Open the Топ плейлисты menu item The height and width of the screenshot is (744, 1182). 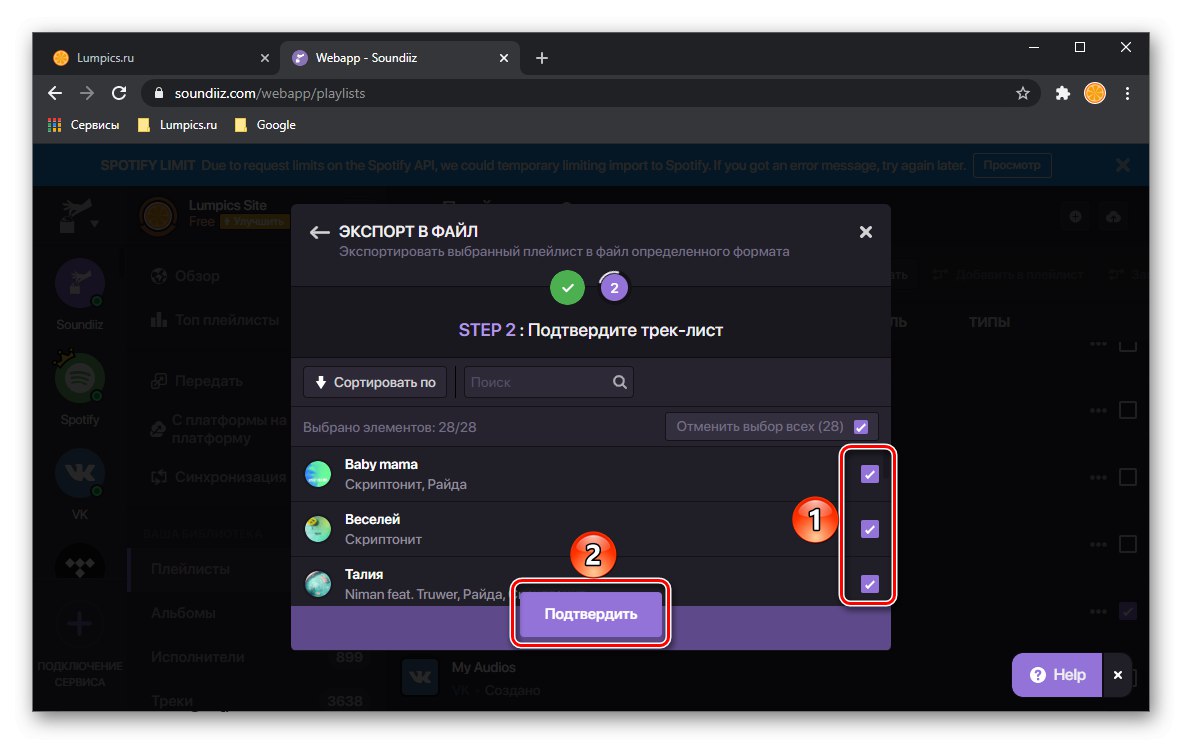tap(214, 320)
